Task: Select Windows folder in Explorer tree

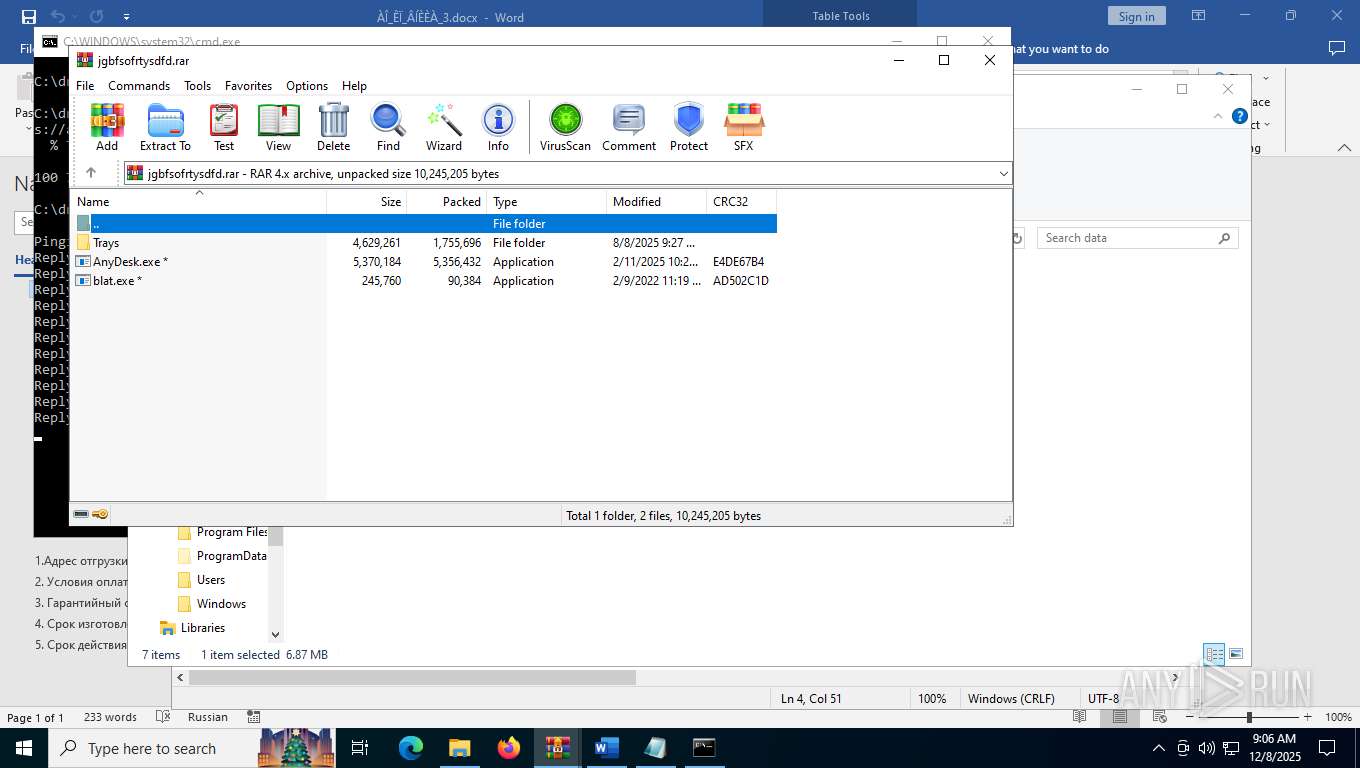Action: (221, 604)
